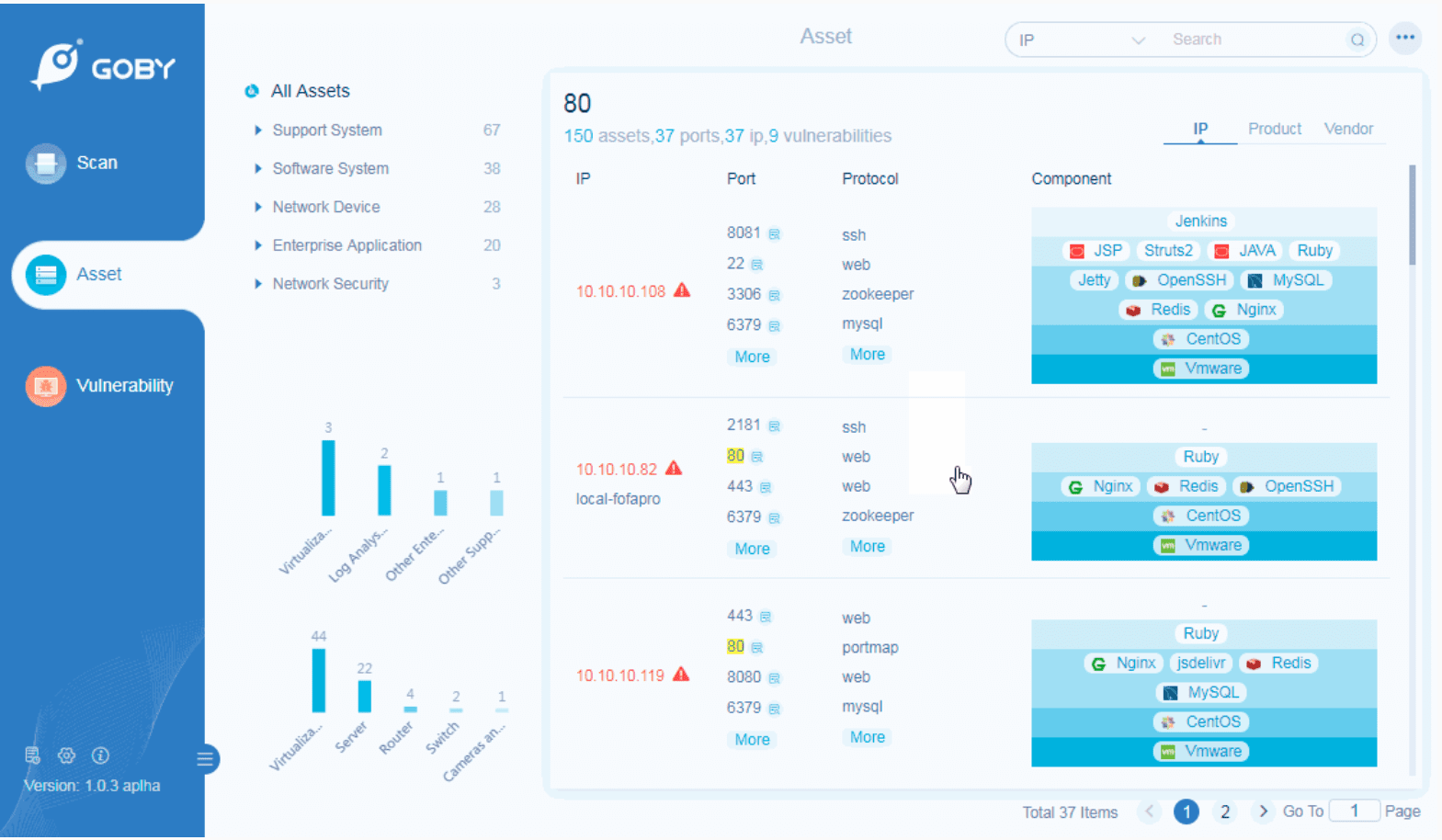Click previous page arrow
Image resolution: width=1442 pixels, height=840 pixels.
click(x=1149, y=812)
